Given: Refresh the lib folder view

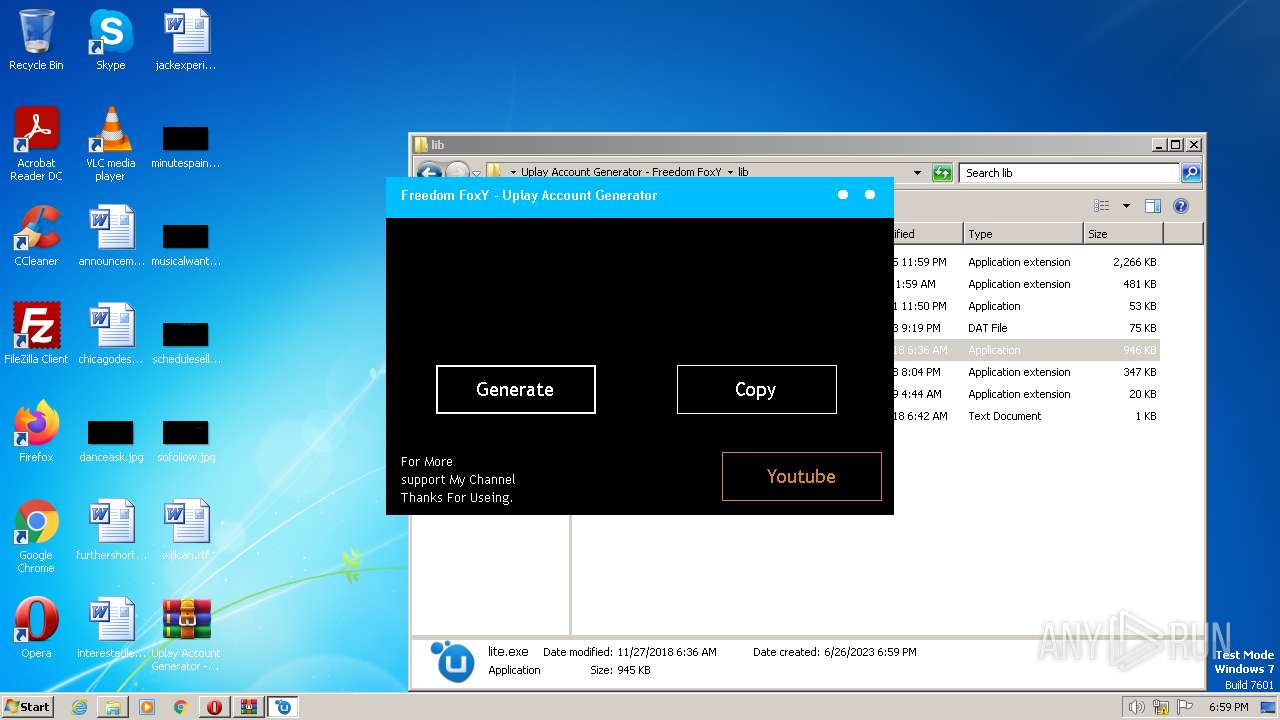Looking at the screenshot, I should pos(942,173).
